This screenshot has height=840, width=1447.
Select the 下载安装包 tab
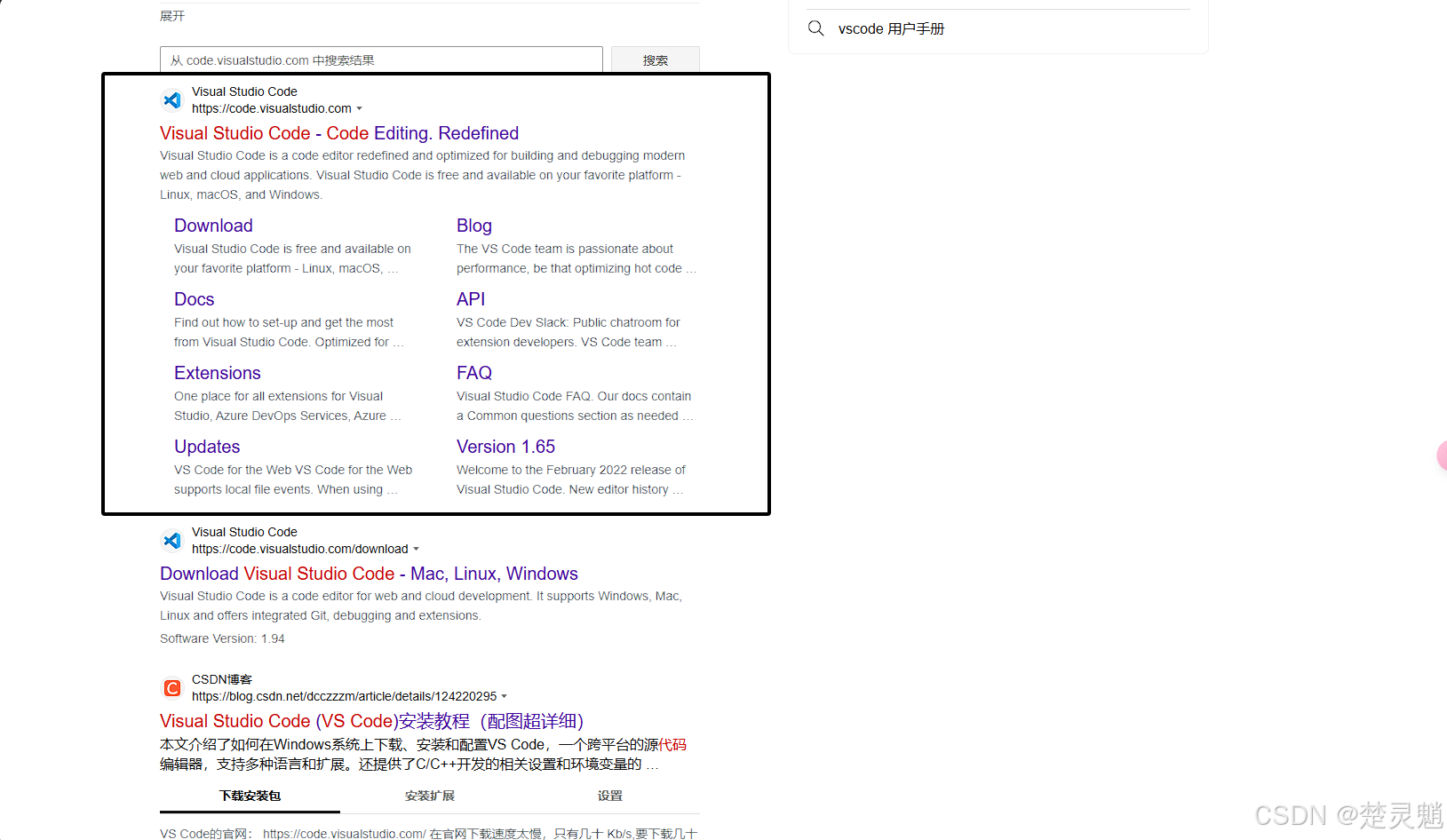click(250, 796)
